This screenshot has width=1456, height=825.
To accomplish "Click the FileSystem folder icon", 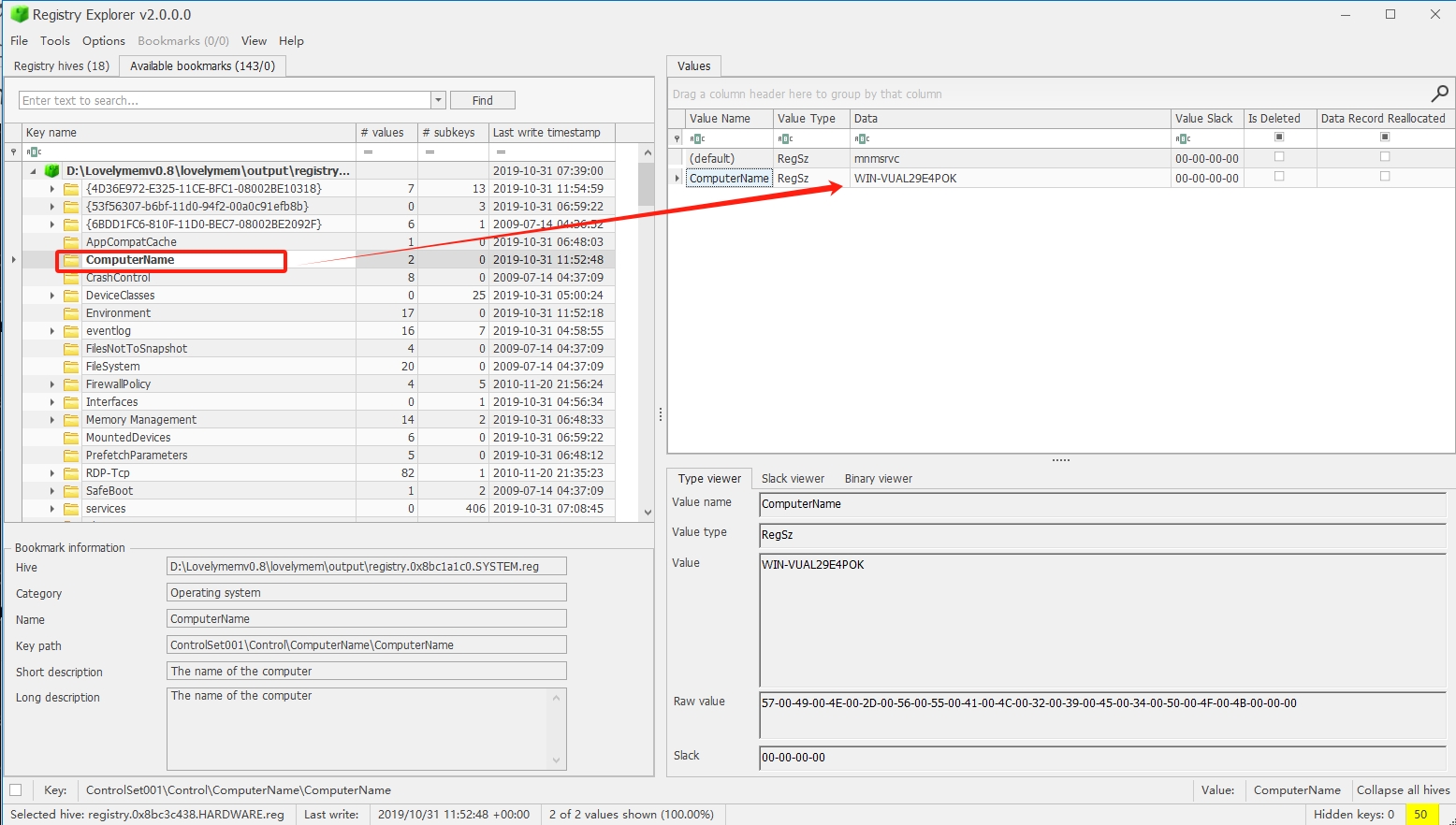I will [x=71, y=367].
